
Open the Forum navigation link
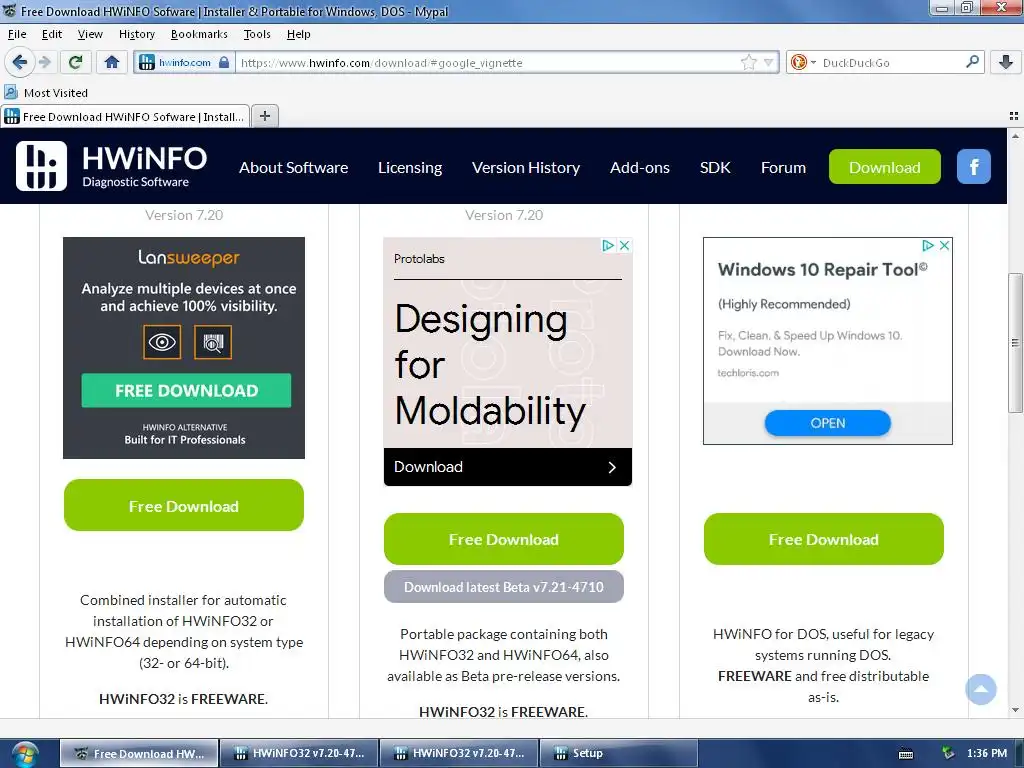[x=783, y=167]
